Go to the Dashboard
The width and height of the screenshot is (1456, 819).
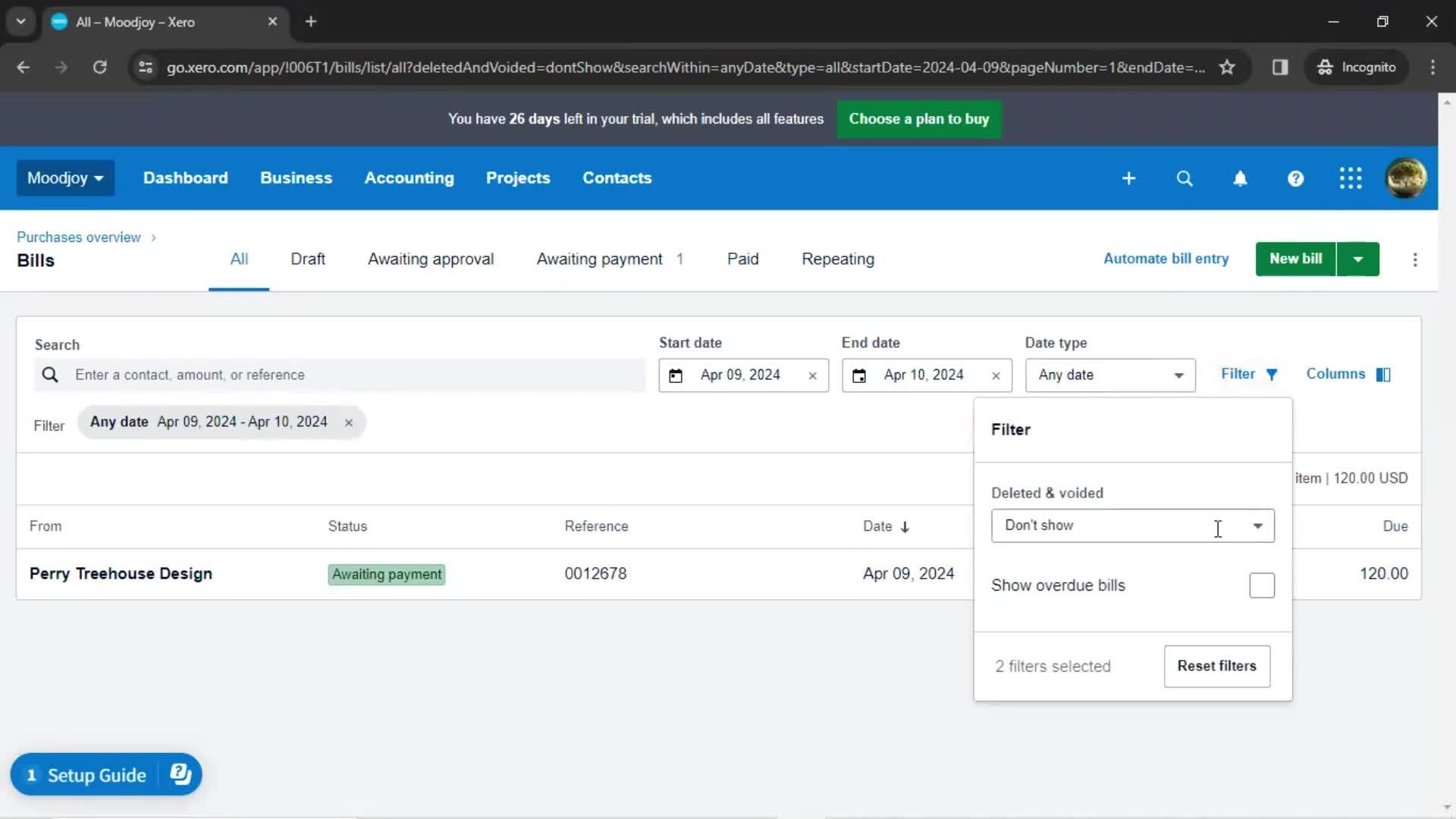point(185,178)
